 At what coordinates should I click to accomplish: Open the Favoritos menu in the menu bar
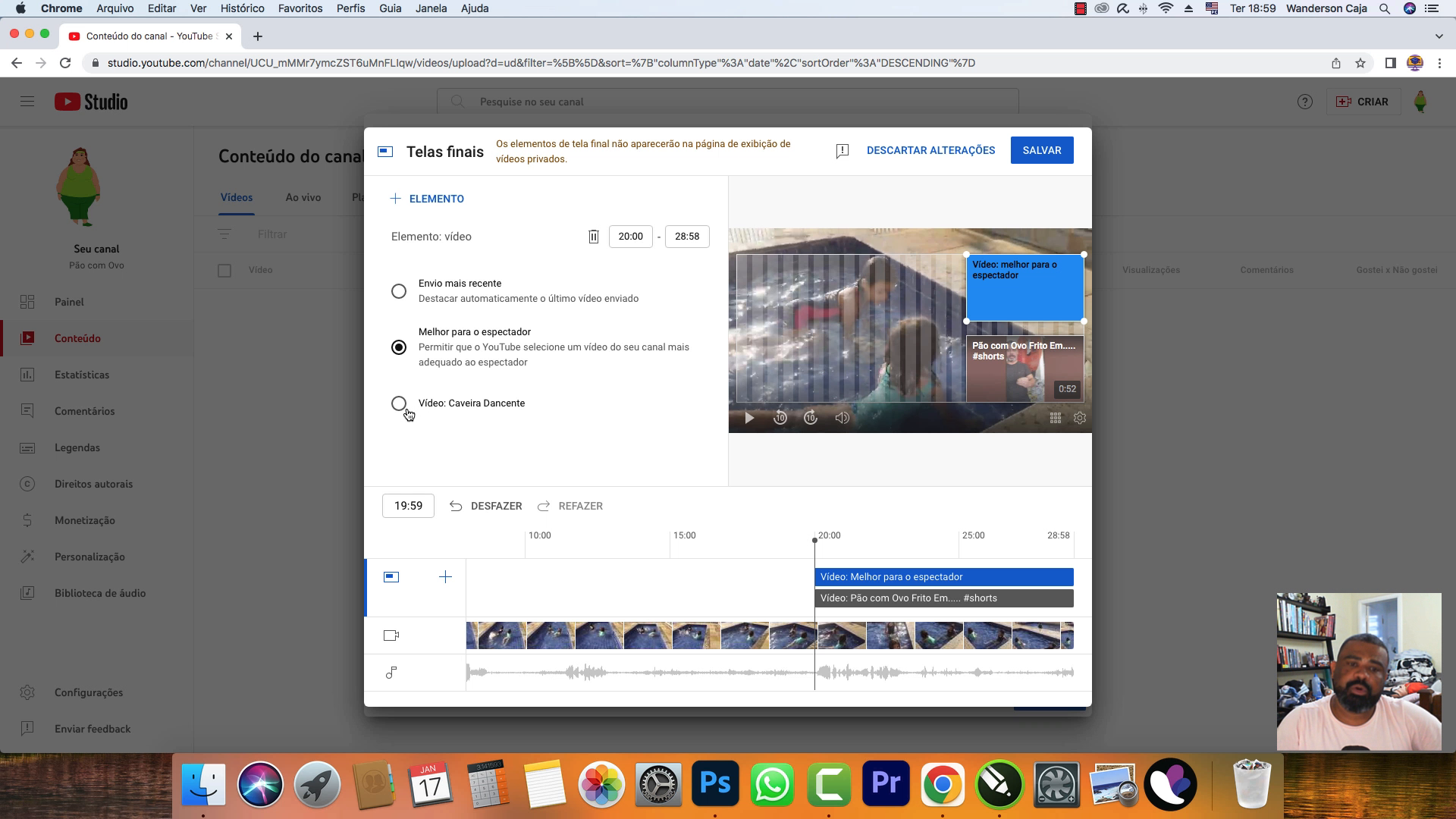pyautogui.click(x=300, y=8)
